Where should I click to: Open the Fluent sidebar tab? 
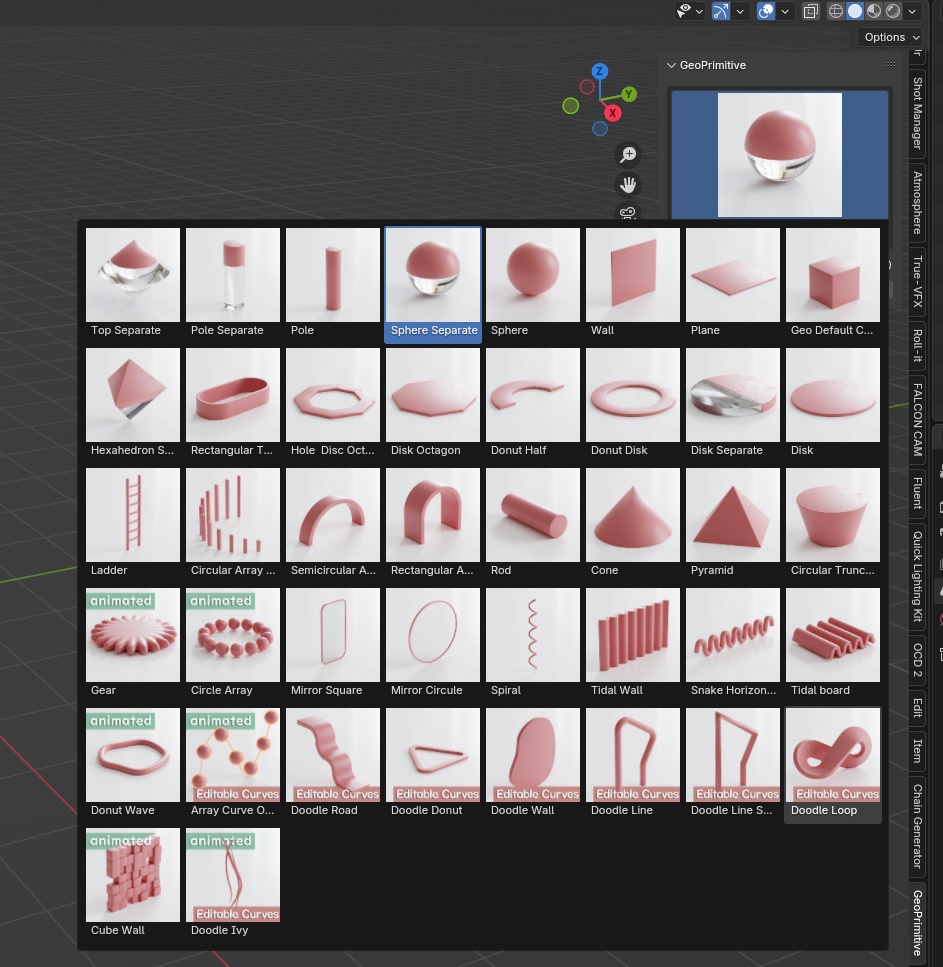click(x=917, y=493)
